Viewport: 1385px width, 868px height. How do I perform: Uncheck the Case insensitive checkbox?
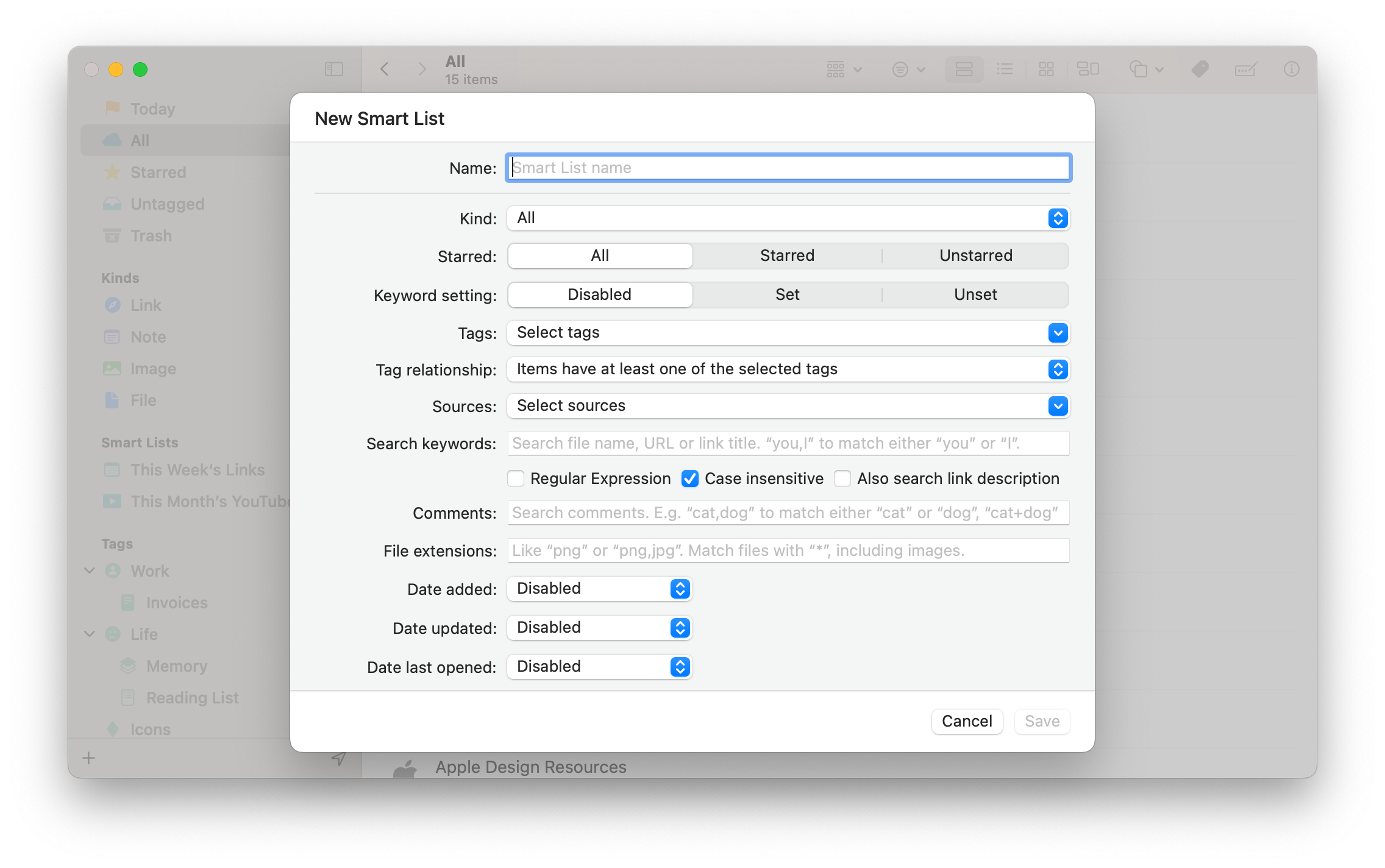pyautogui.click(x=689, y=478)
